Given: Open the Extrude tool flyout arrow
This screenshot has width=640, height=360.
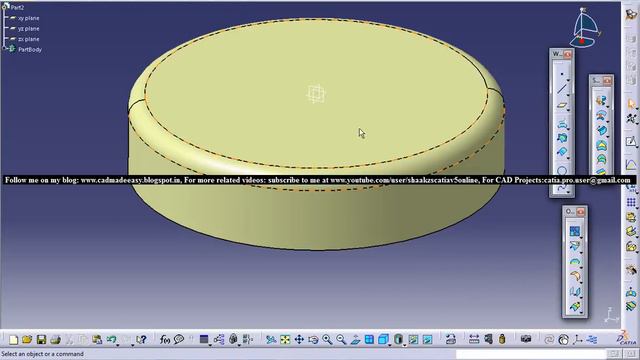Looking at the screenshot, I should 607,107.
